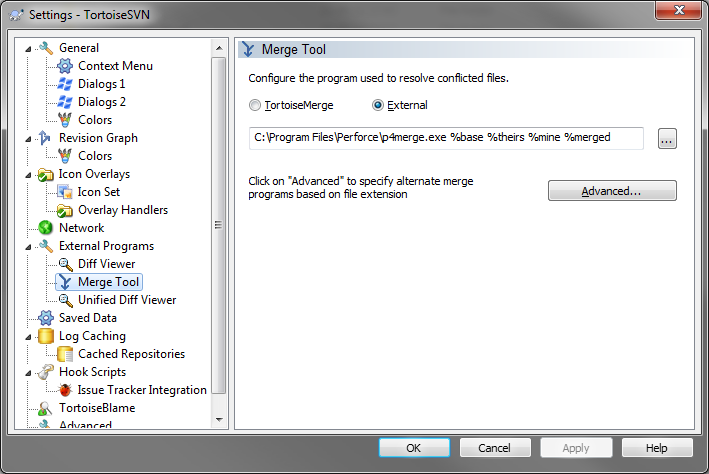Open the Network settings page
Screen dimensions: 709x474
coord(81,228)
